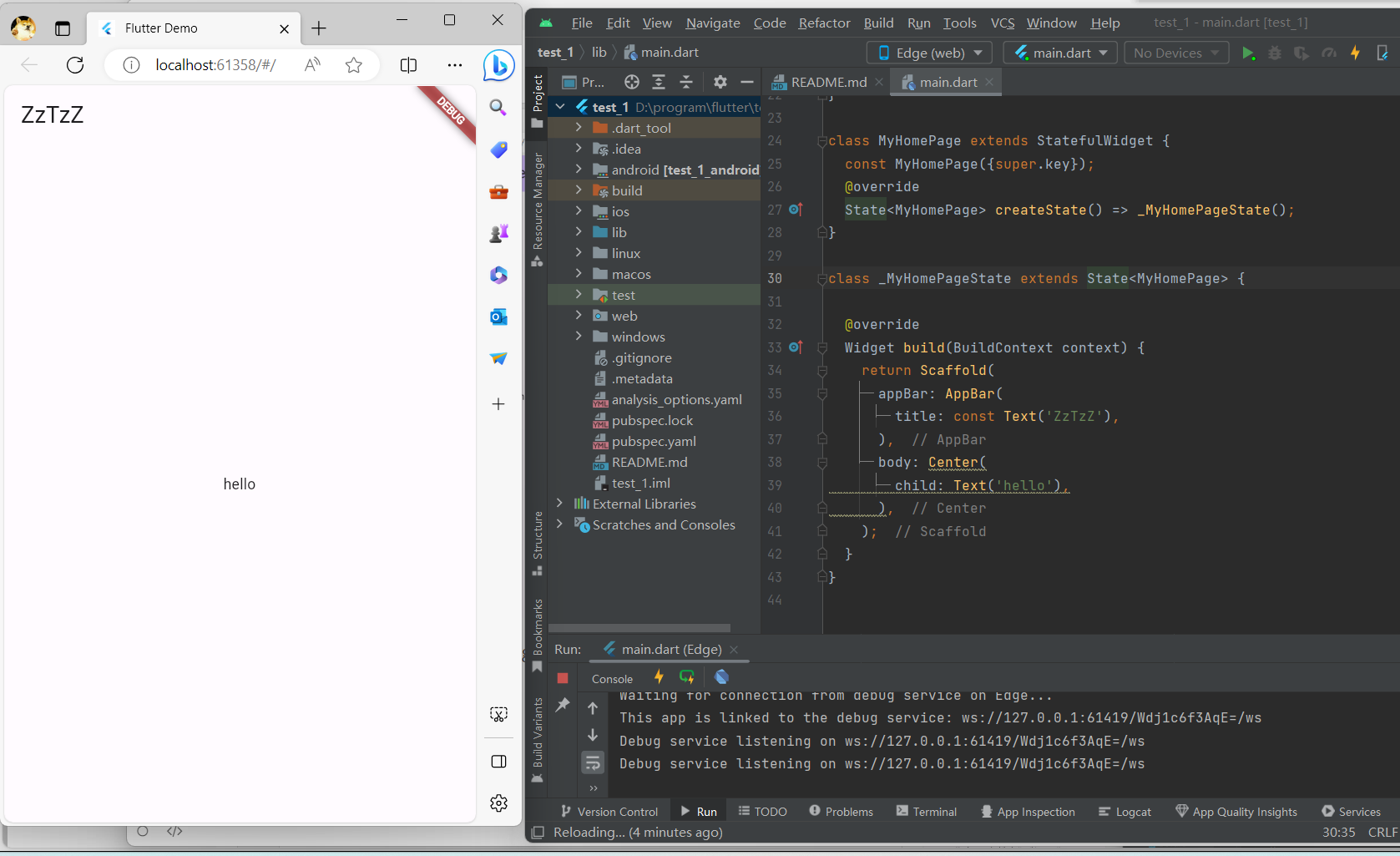
Task: Refresh the localhost page in Edge
Action: point(75,65)
